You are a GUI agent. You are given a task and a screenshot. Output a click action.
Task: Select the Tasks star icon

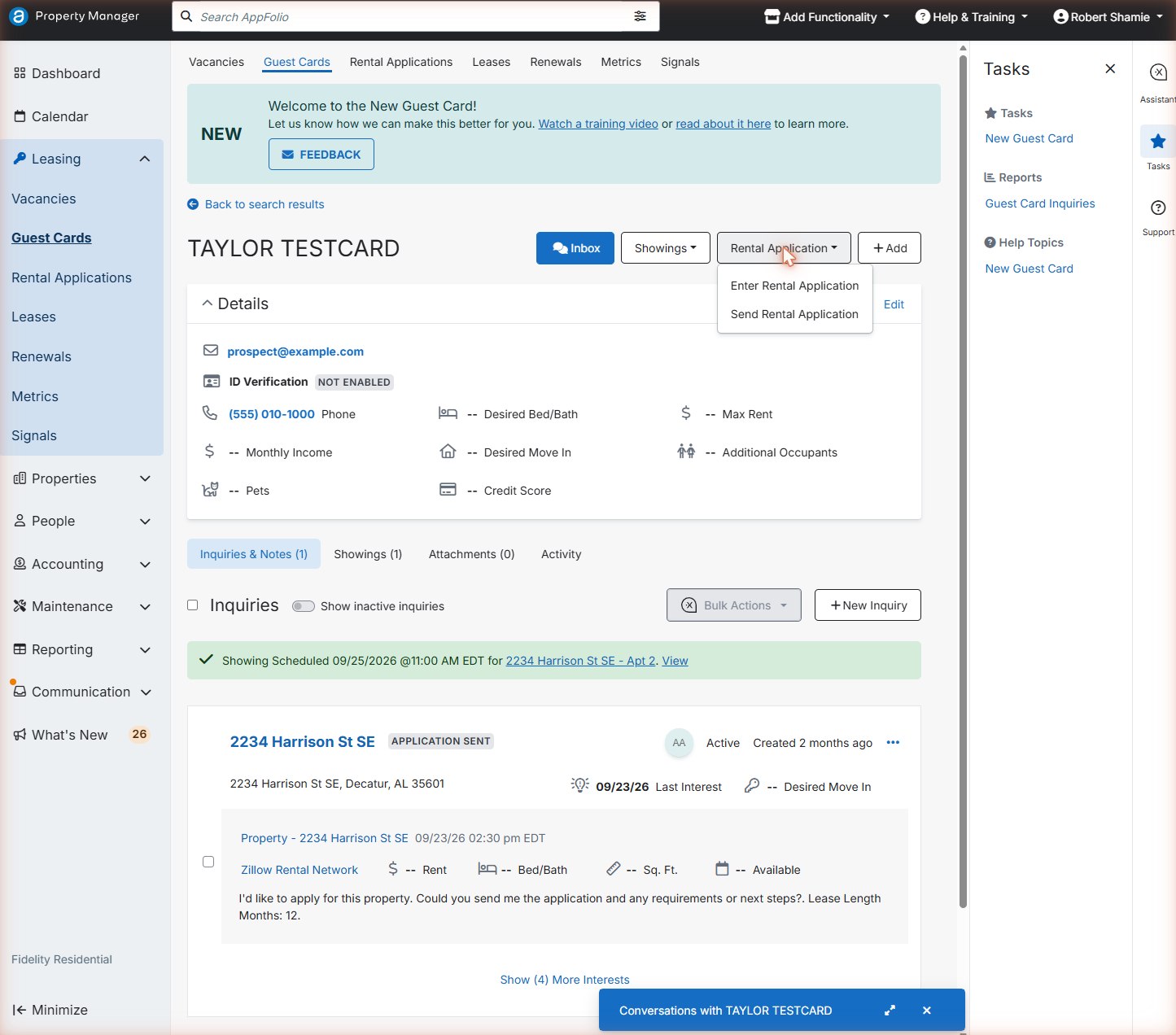[x=1158, y=142]
